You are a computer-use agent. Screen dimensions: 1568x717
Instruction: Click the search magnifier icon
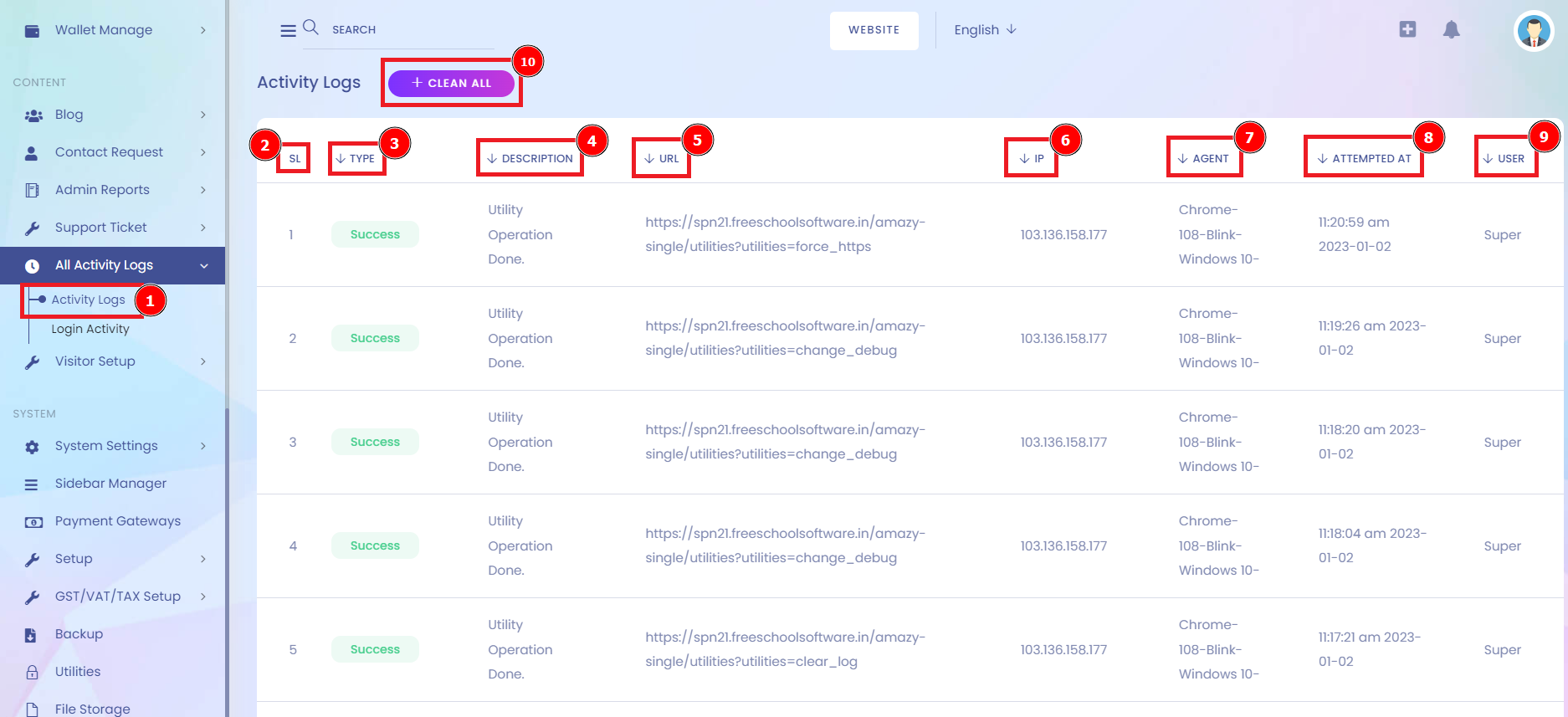(310, 27)
